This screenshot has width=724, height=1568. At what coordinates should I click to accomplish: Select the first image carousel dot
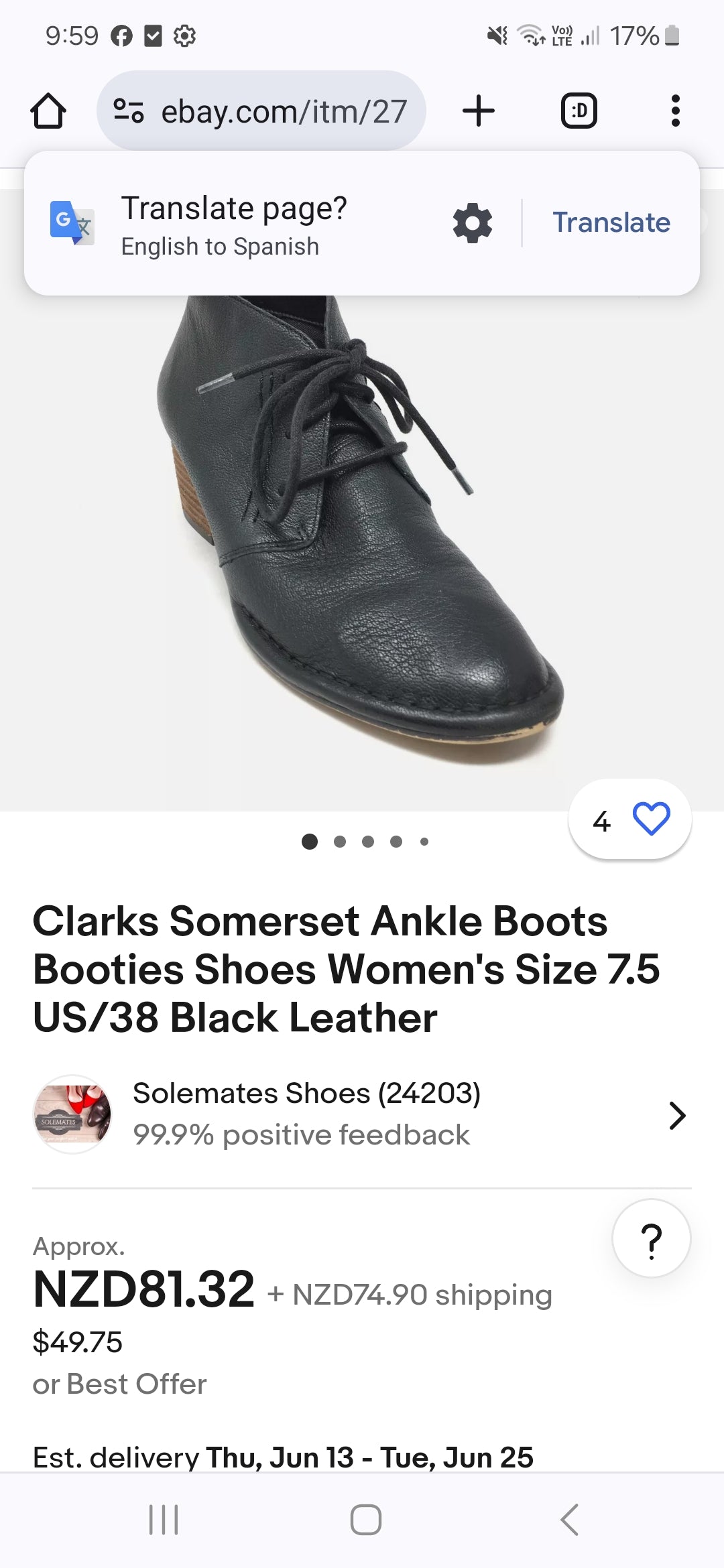click(x=310, y=842)
